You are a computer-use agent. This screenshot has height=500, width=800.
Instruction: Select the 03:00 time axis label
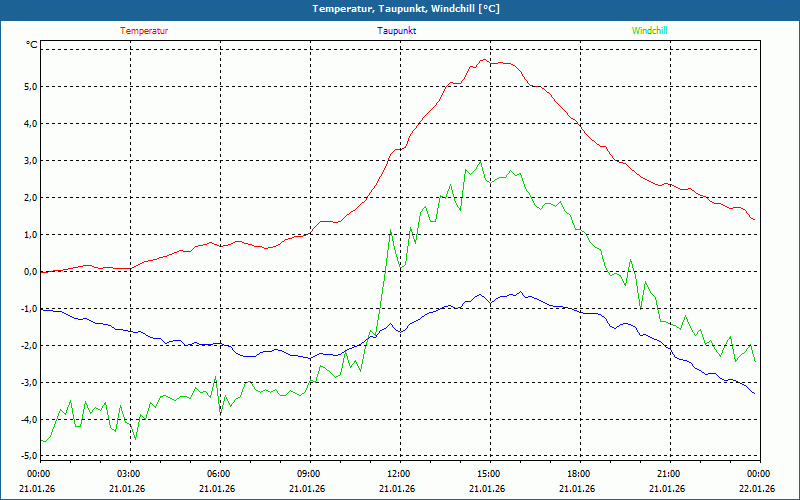129,474
